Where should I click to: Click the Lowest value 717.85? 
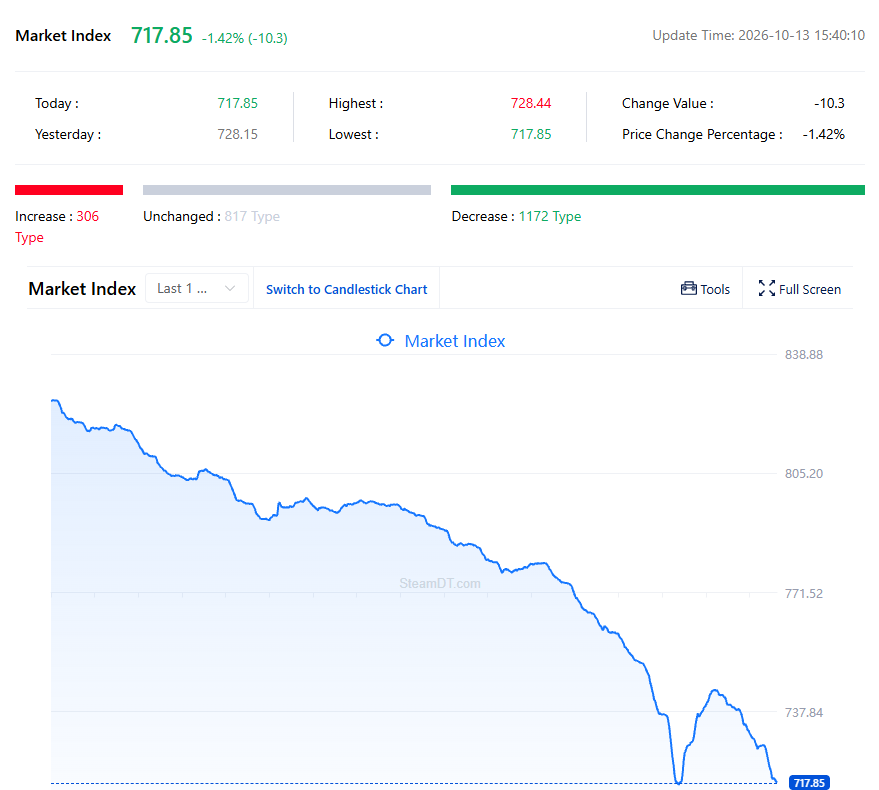coord(531,135)
